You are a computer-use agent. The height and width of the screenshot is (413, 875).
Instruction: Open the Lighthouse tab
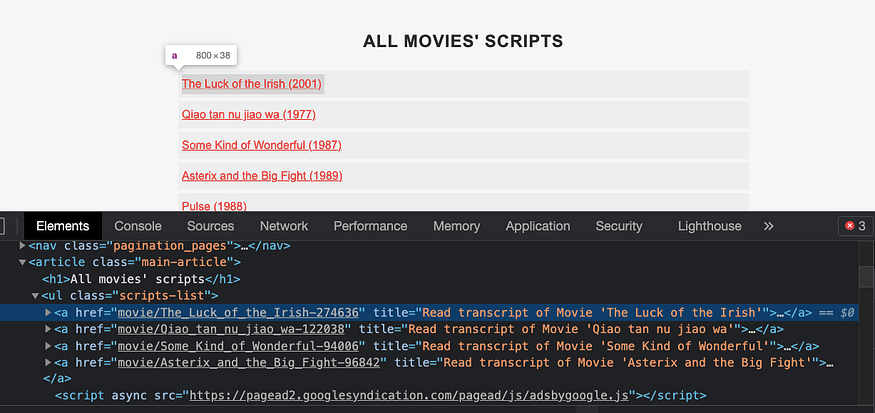(710, 226)
